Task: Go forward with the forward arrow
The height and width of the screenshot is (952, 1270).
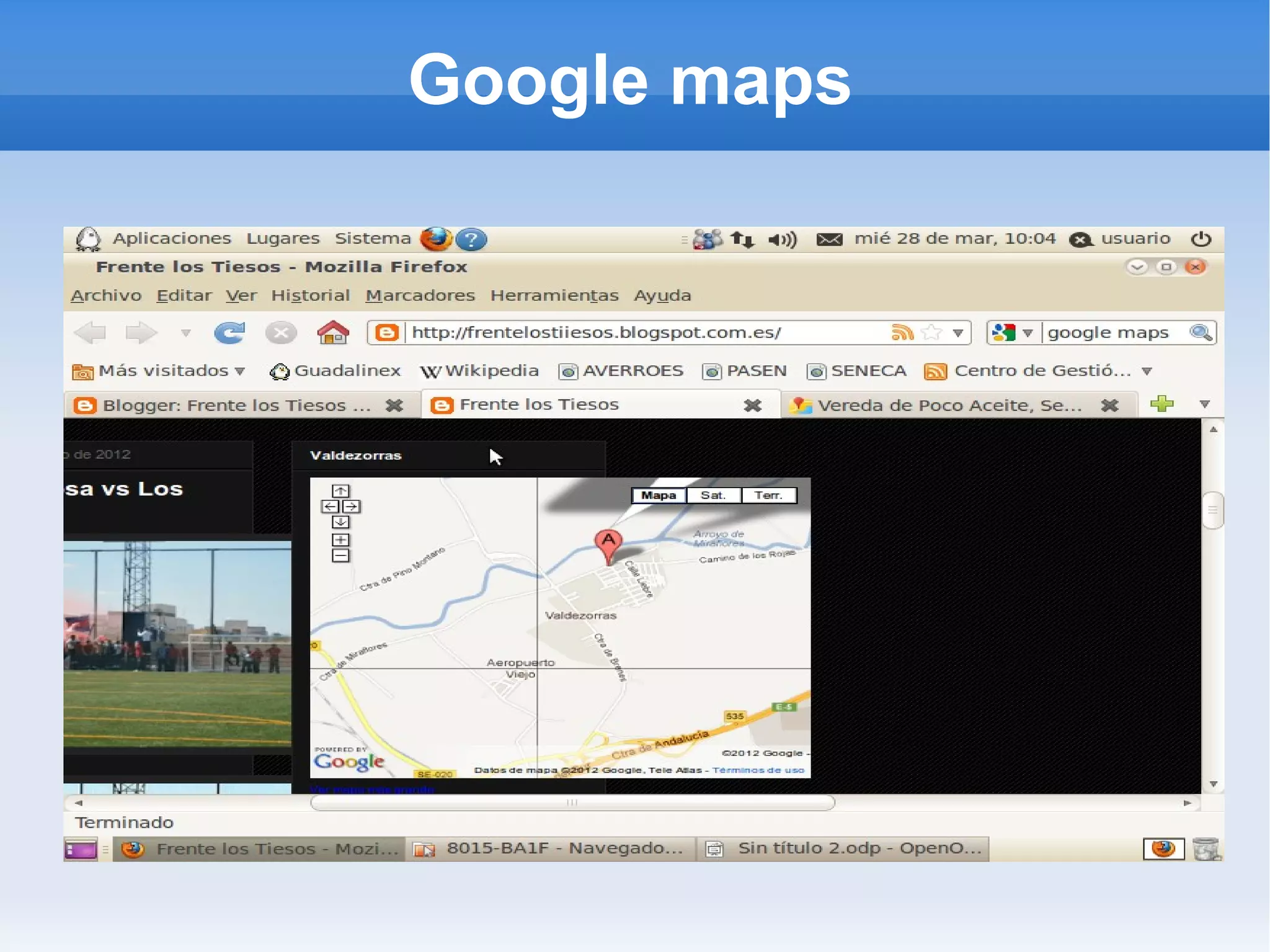Action: 141,333
